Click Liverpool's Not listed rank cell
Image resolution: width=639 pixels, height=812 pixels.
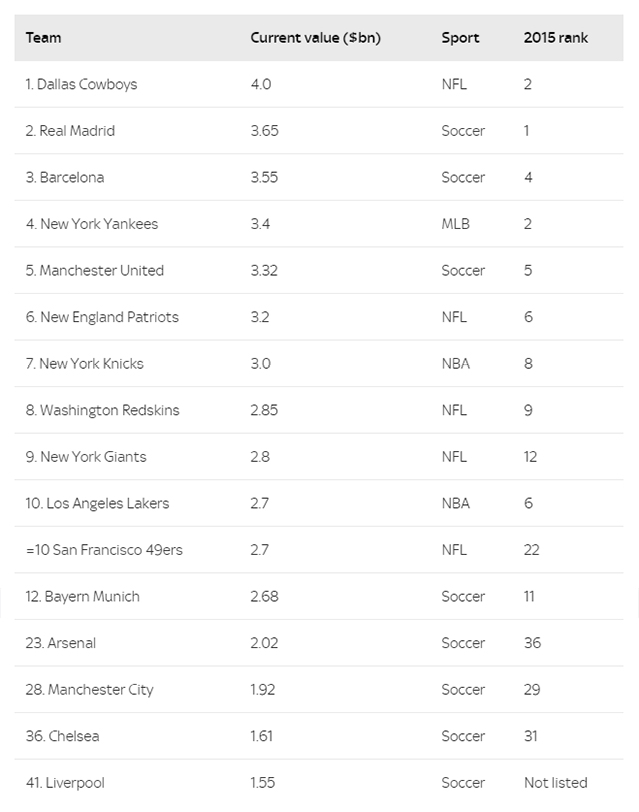[x=556, y=782]
